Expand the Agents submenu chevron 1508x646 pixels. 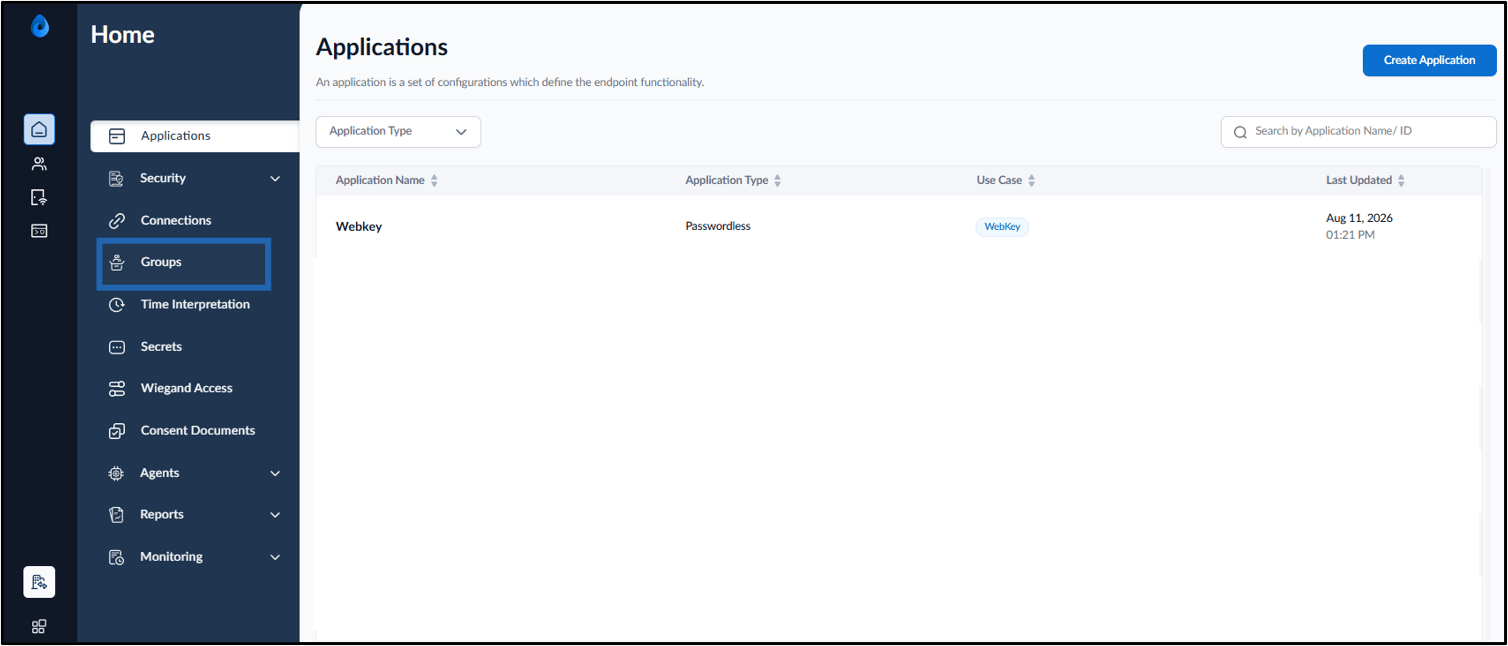275,474
